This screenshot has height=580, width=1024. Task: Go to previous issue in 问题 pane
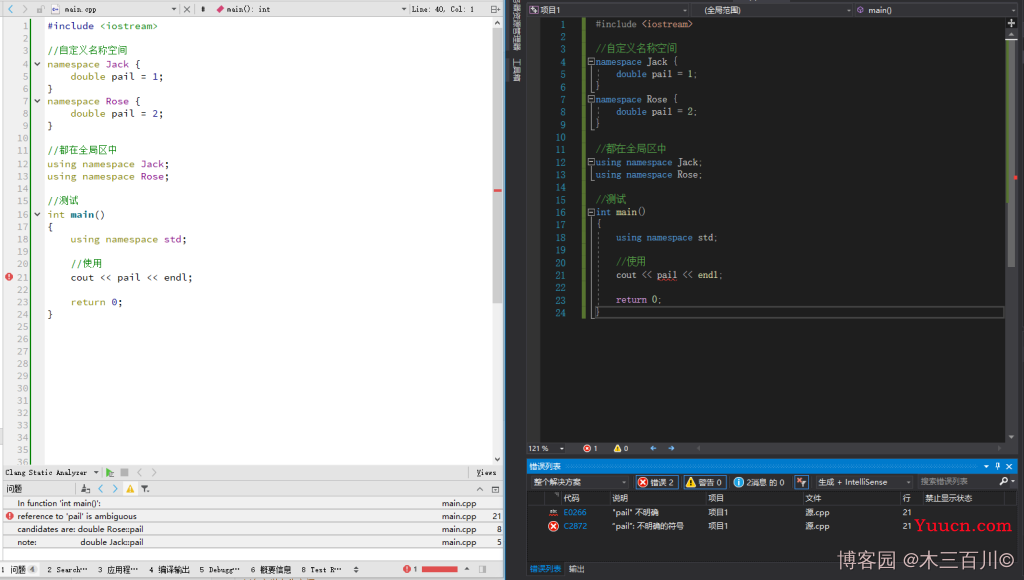pyautogui.click(x=101, y=489)
